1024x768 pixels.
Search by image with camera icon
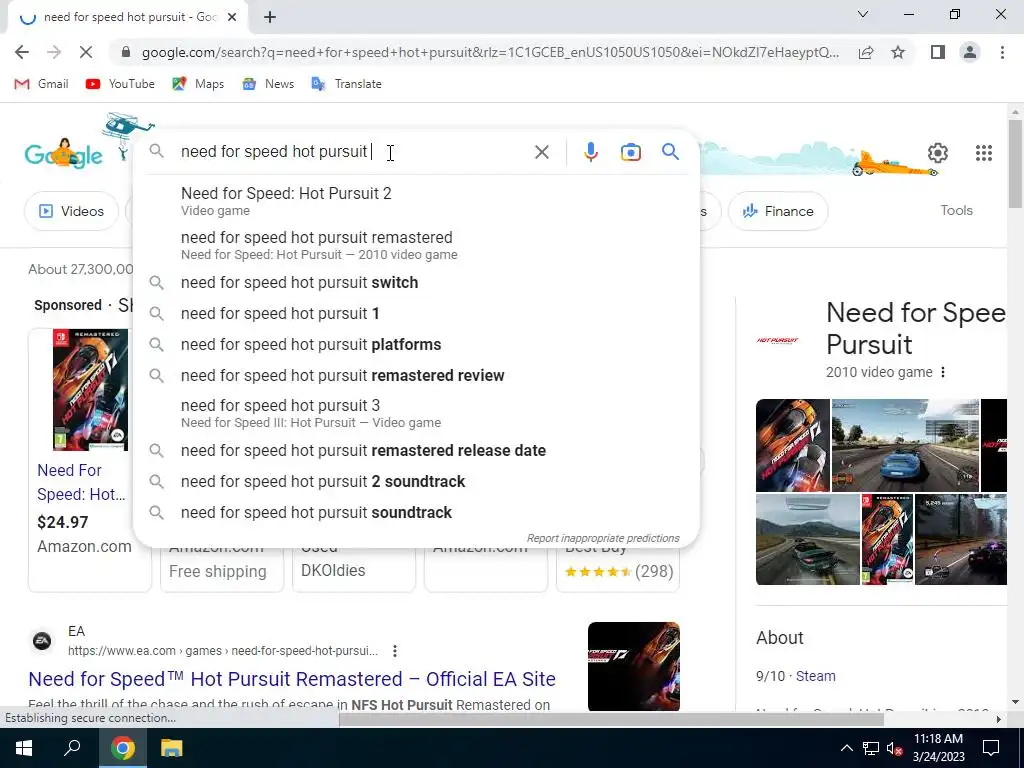(630, 152)
